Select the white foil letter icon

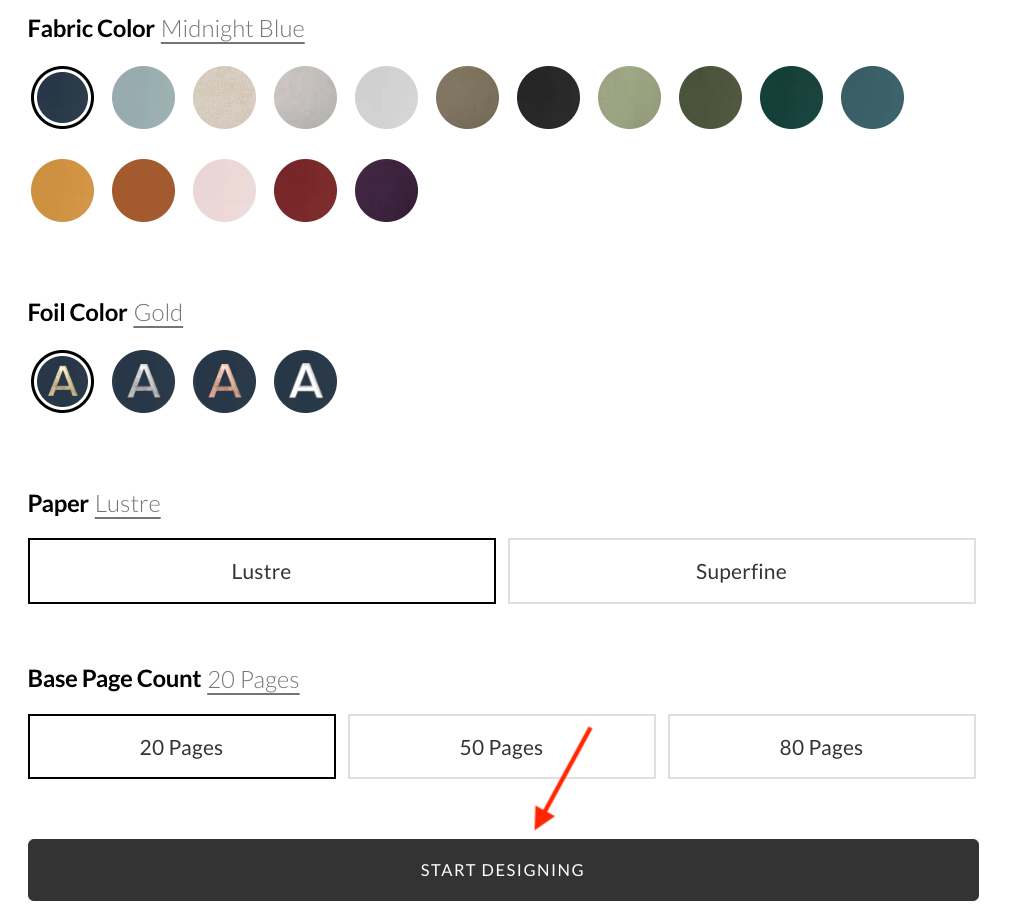tap(306, 380)
